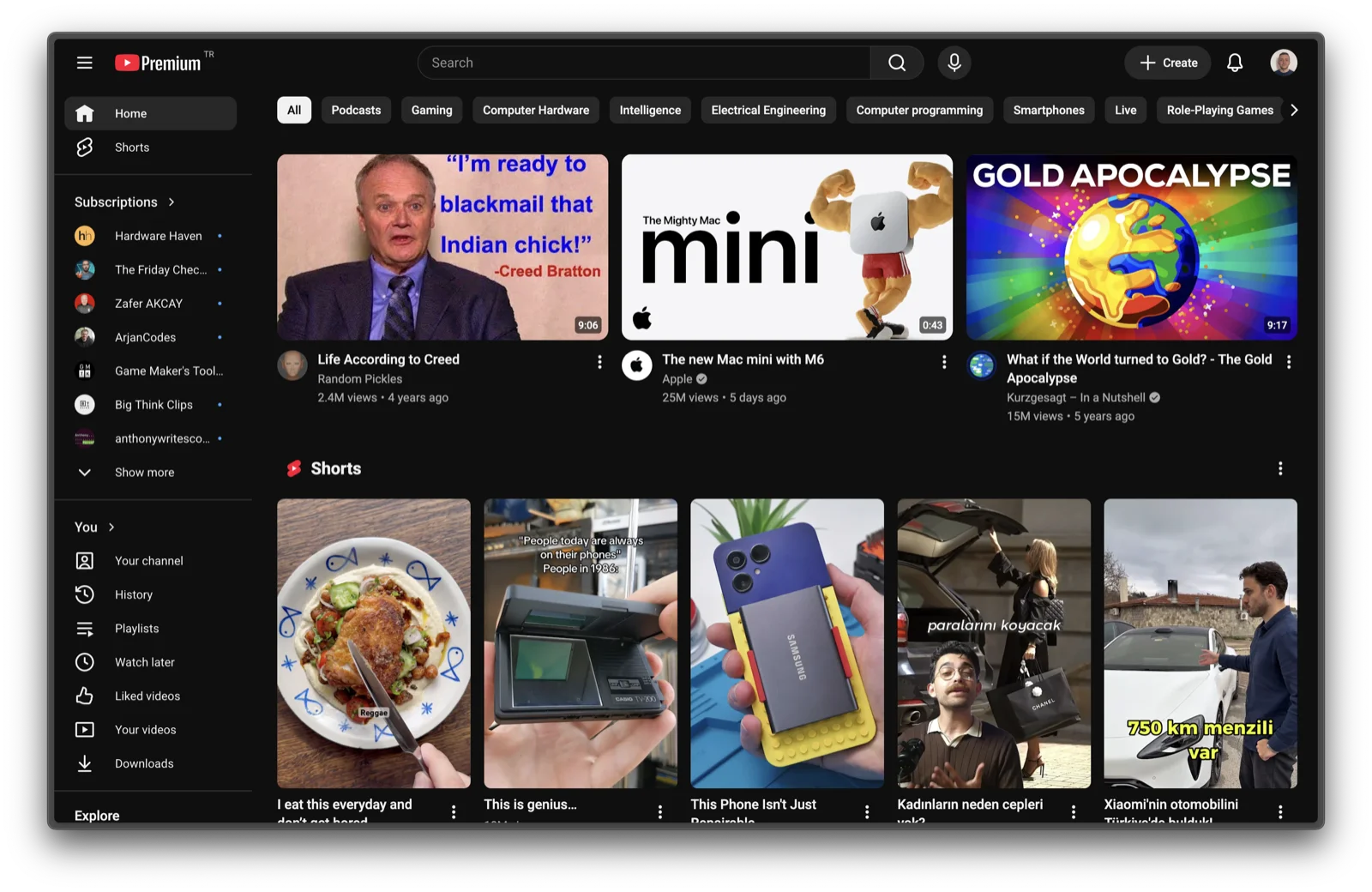Select the Electrical Engineering chip

click(768, 110)
